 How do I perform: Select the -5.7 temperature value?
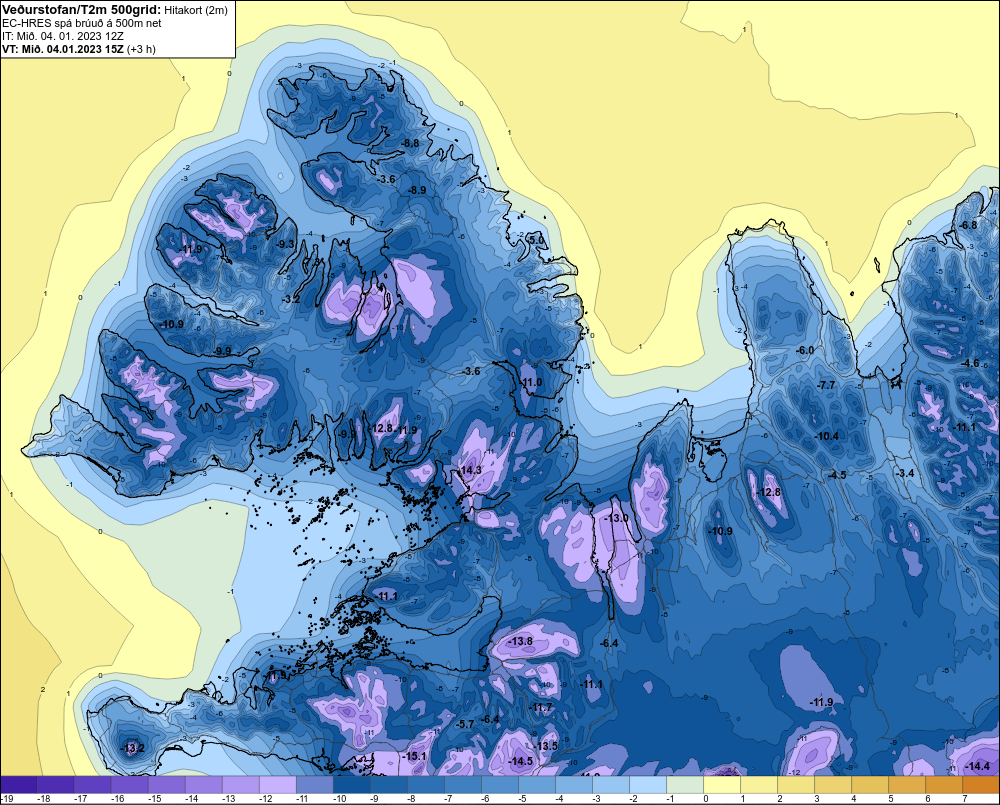466,724
